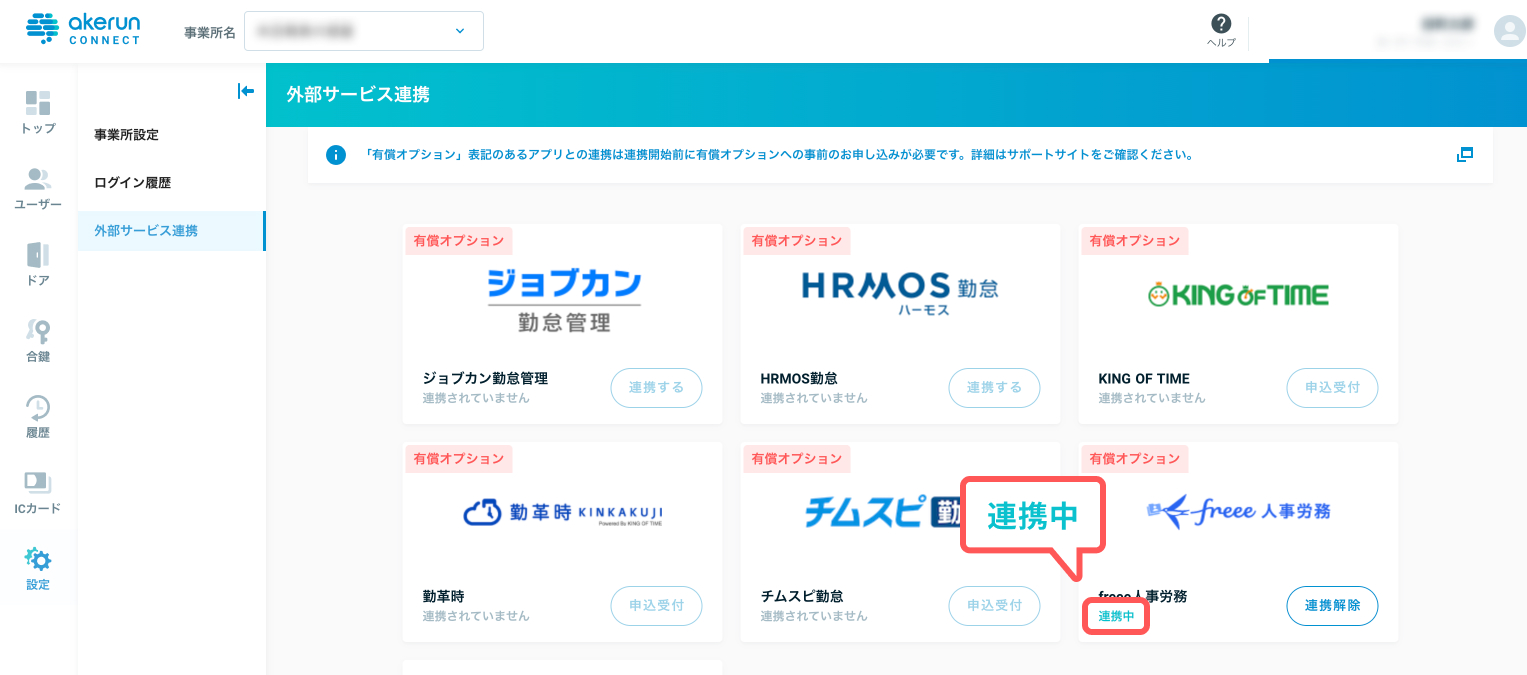Click the チムスピ勤怠 service name
The image size is (1527, 675).
coord(802,597)
